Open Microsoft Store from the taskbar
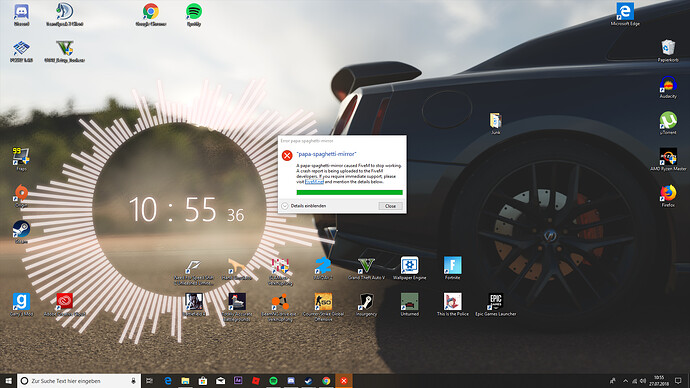 (x=203, y=381)
